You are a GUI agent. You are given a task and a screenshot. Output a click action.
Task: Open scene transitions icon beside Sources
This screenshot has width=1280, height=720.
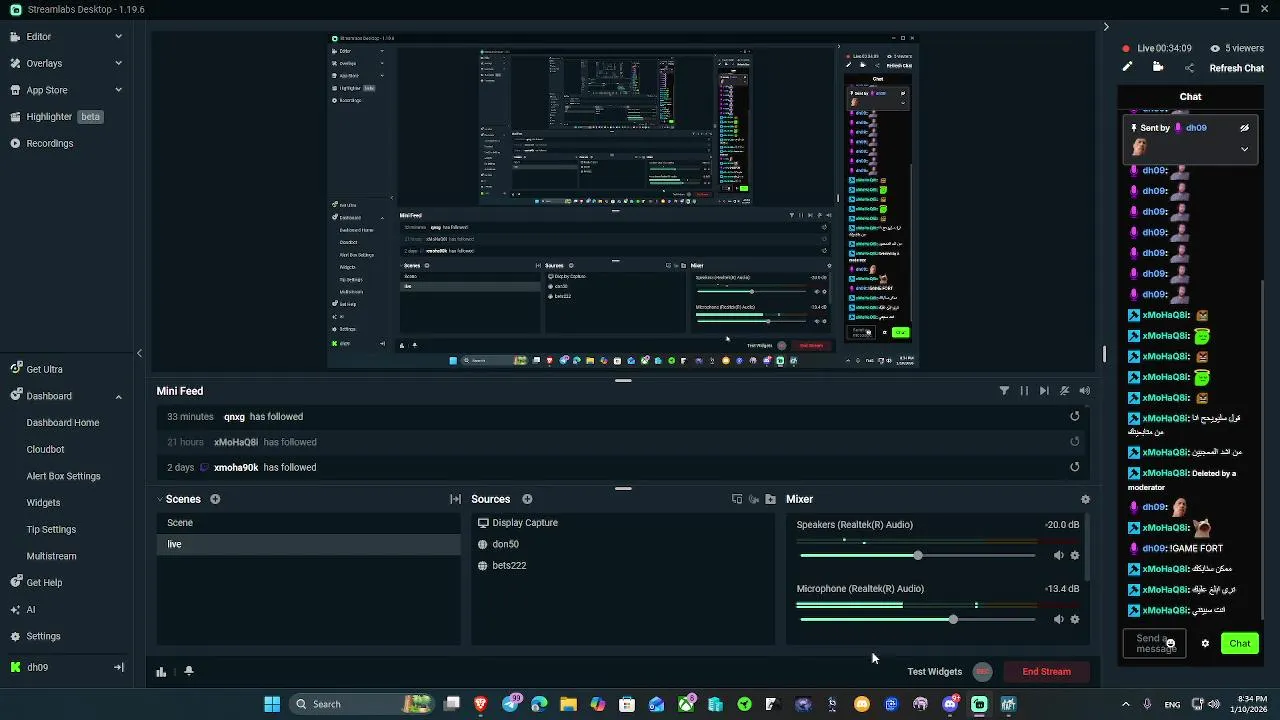click(455, 499)
